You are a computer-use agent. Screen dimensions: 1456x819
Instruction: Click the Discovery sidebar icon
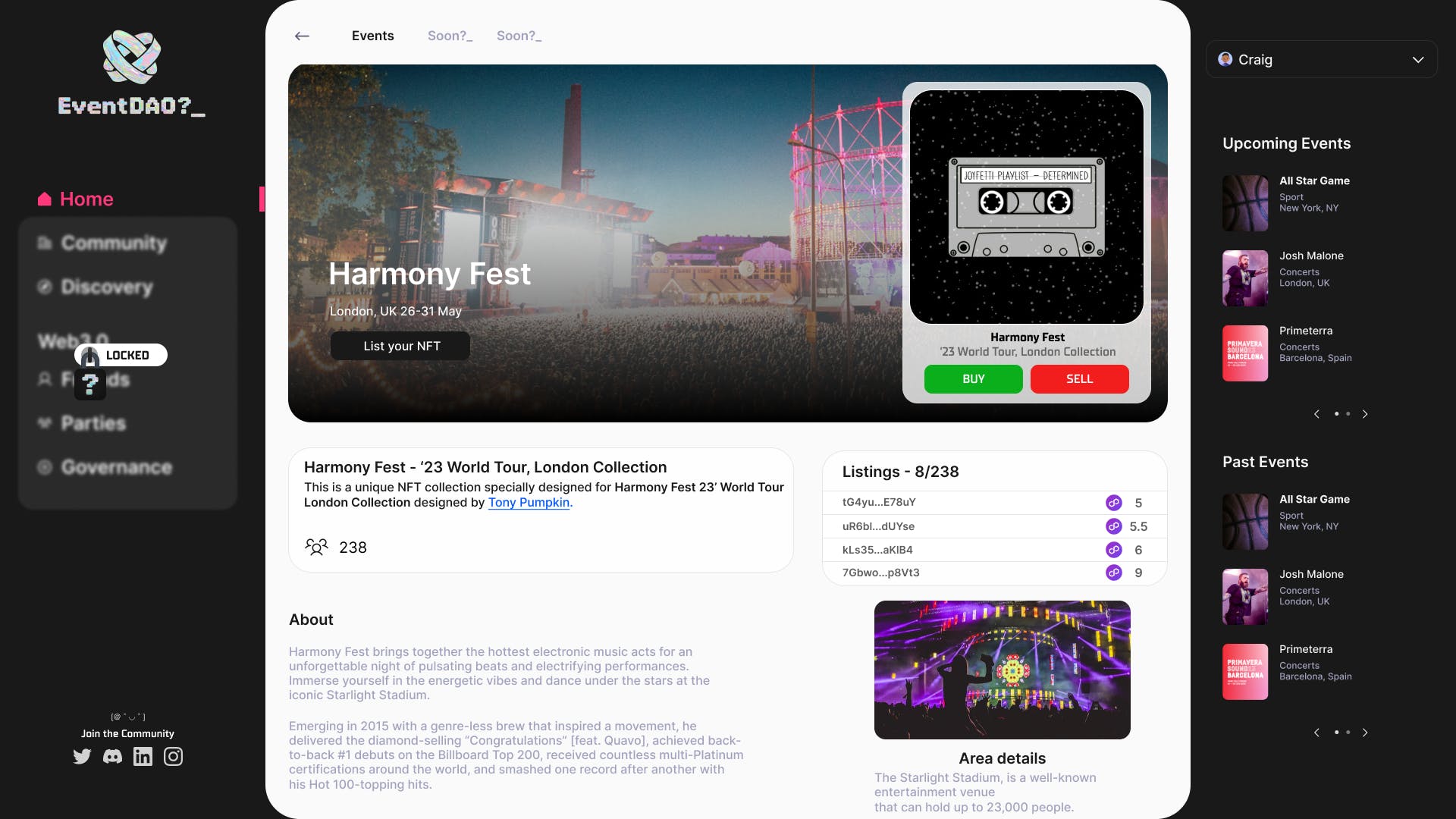[x=45, y=287]
